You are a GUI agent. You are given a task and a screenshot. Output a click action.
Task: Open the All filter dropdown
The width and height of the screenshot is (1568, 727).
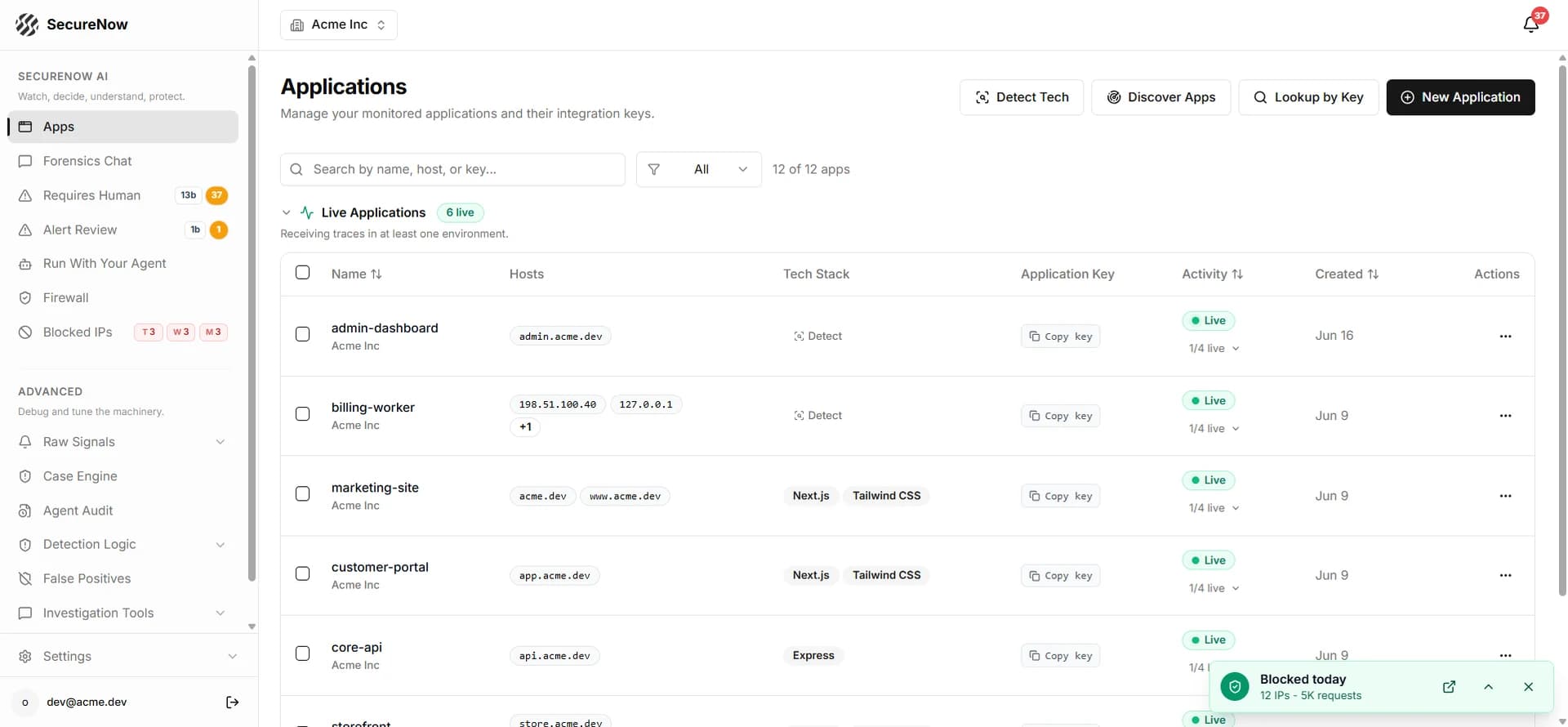699,169
